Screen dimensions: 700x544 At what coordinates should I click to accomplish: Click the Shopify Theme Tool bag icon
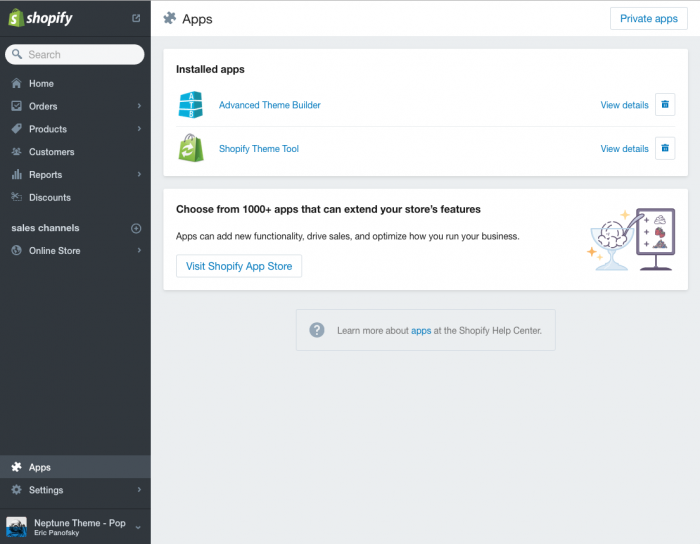point(191,148)
